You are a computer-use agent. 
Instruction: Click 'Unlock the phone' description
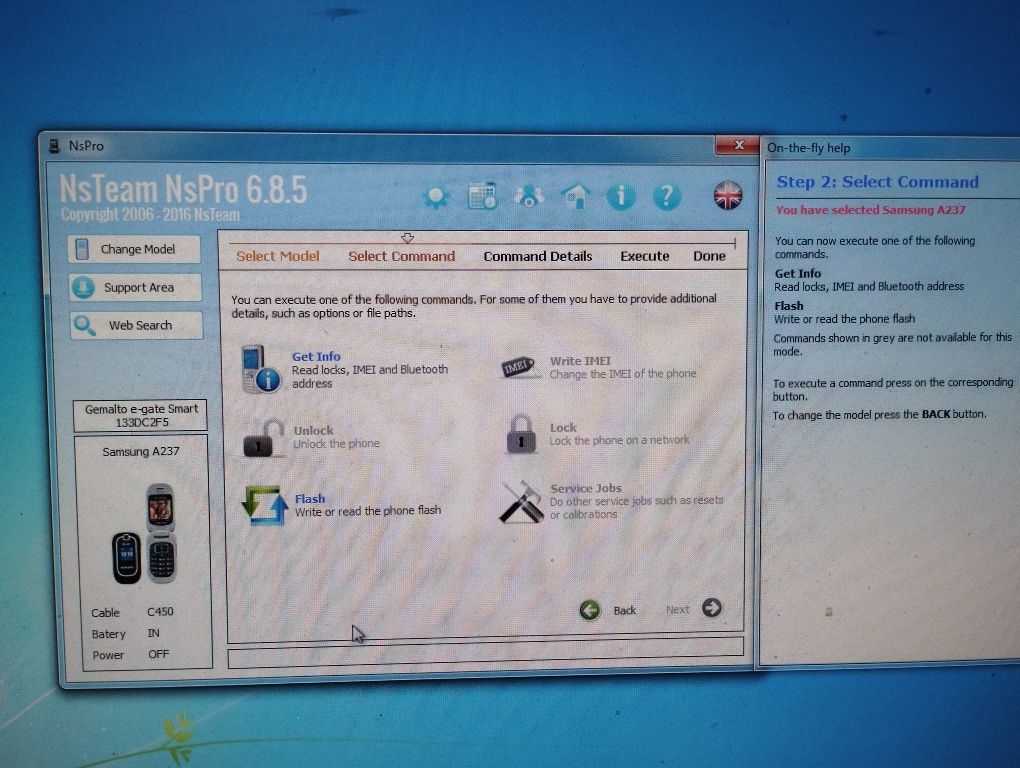click(336, 444)
